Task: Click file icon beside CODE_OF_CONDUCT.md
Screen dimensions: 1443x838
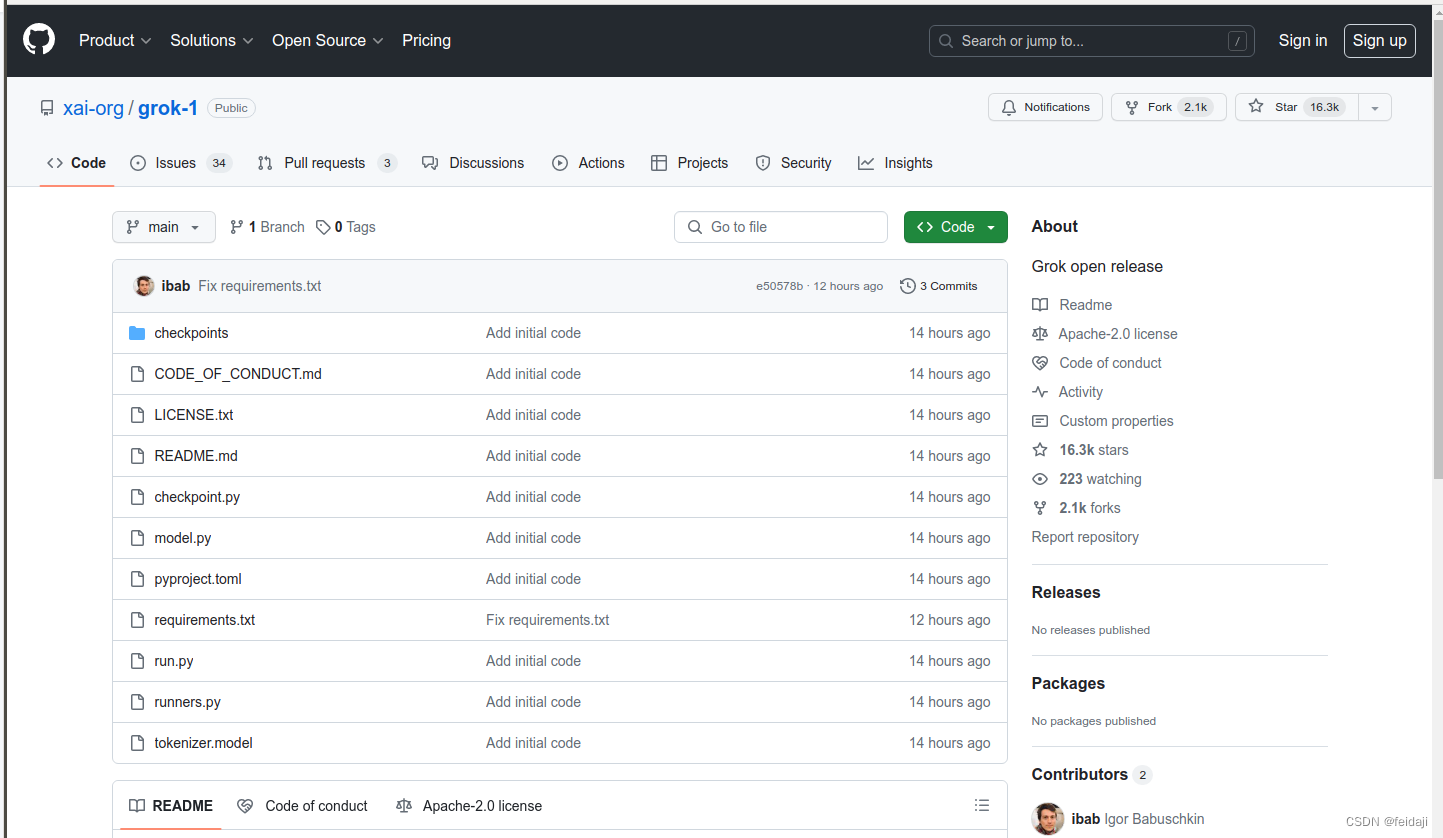Action: (x=137, y=374)
